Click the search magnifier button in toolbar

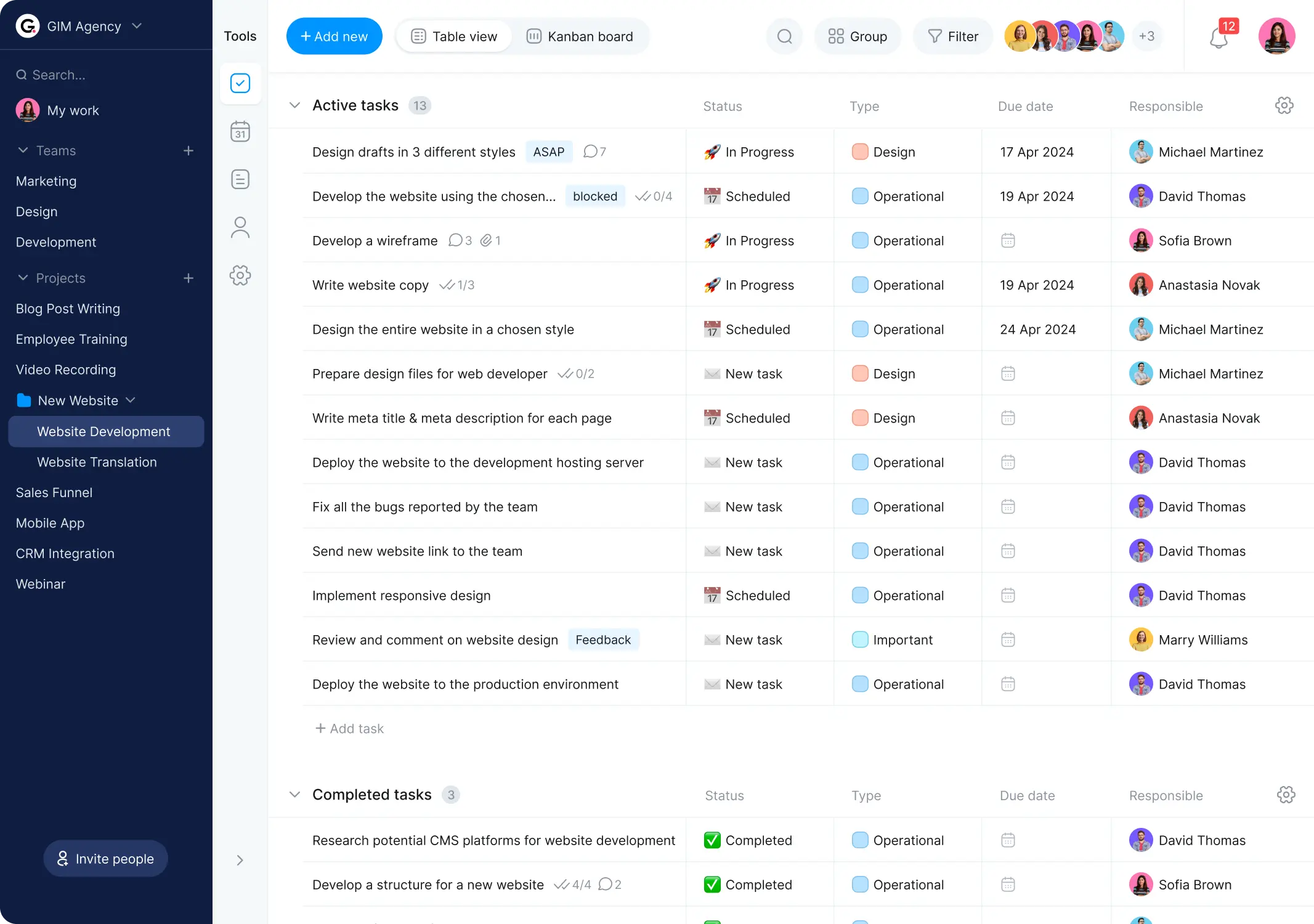[785, 36]
